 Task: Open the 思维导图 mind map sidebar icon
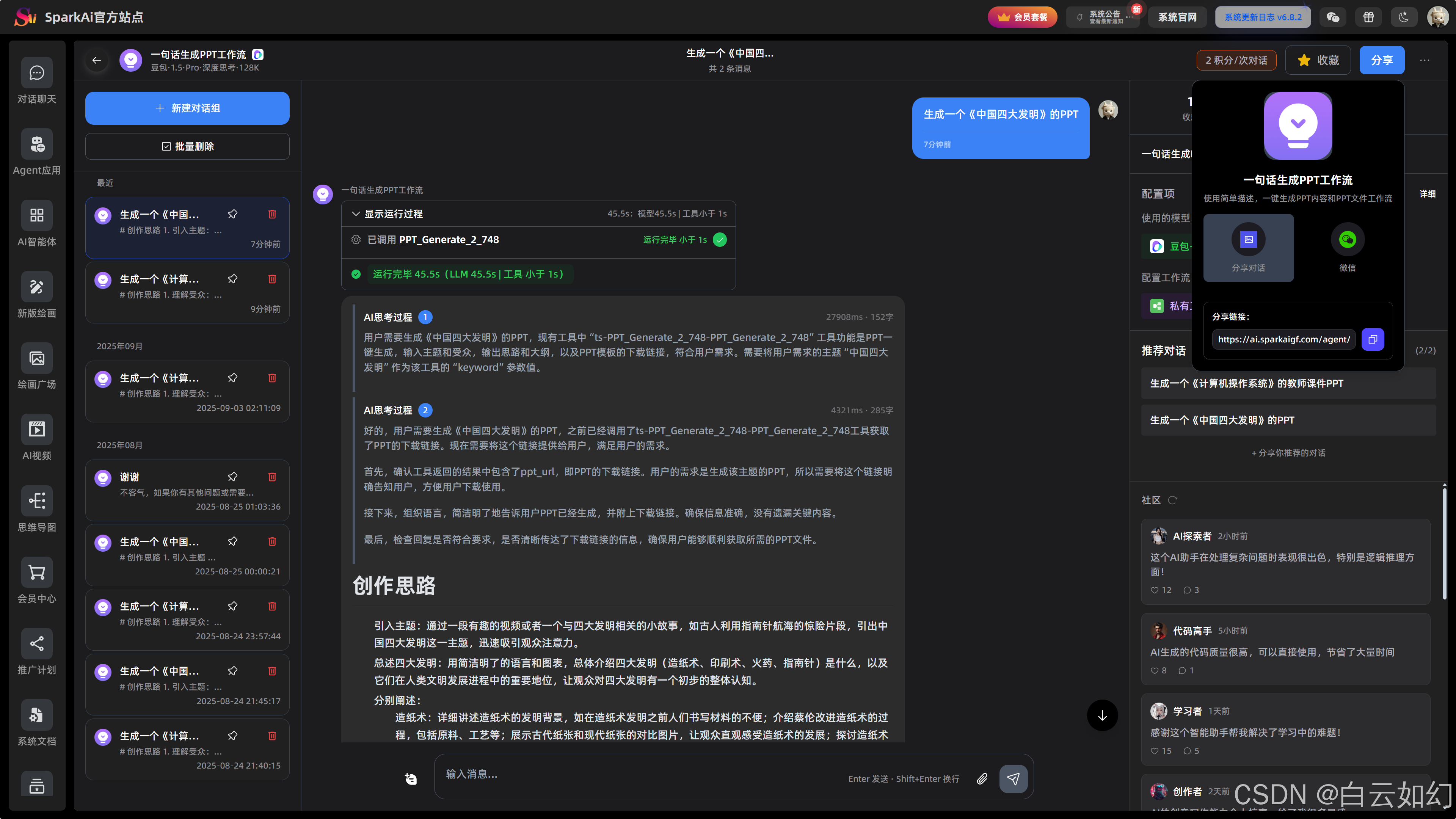pyautogui.click(x=37, y=501)
